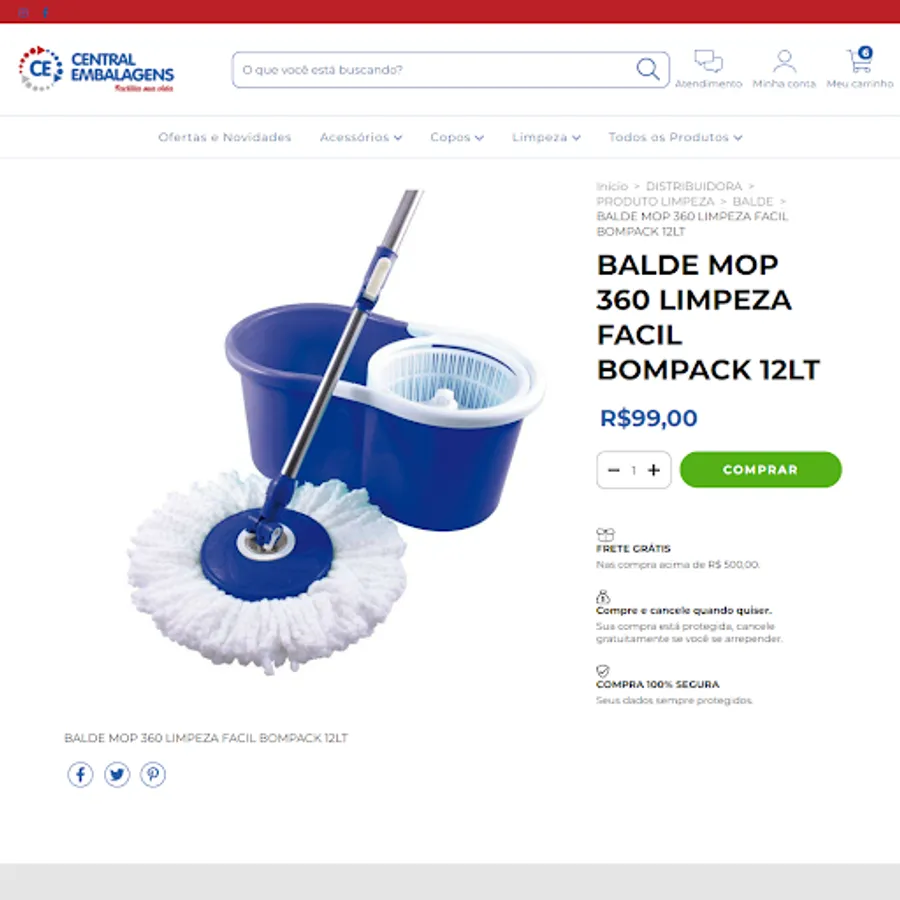Open Instagram icon in top red bar
This screenshot has height=900, width=900.
pyautogui.click(x=23, y=13)
